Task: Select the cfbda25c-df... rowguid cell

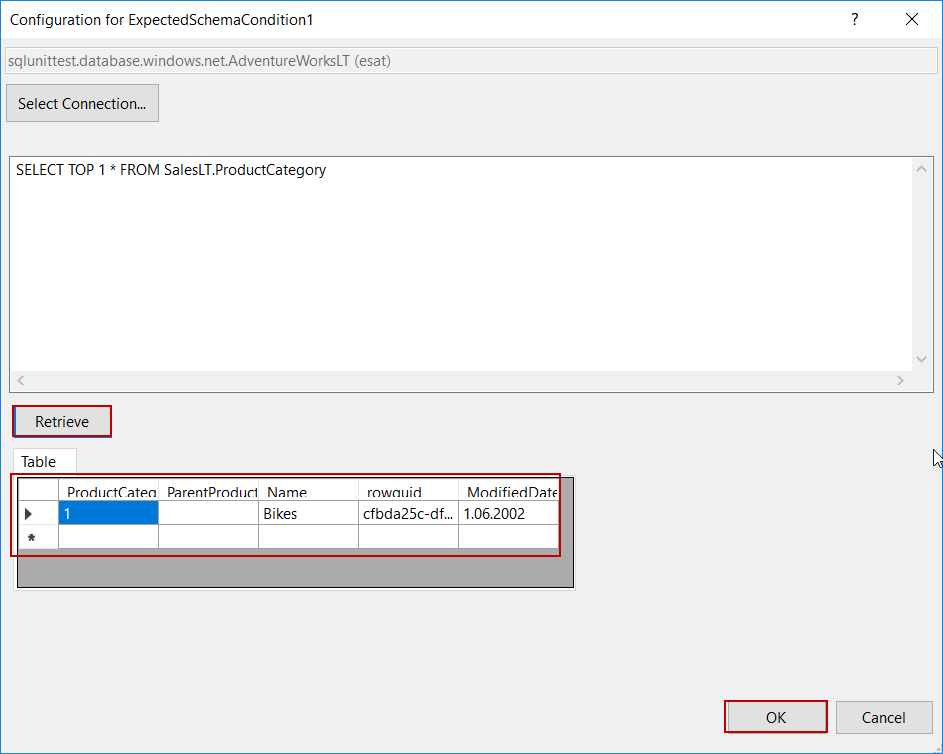Action: coord(408,513)
